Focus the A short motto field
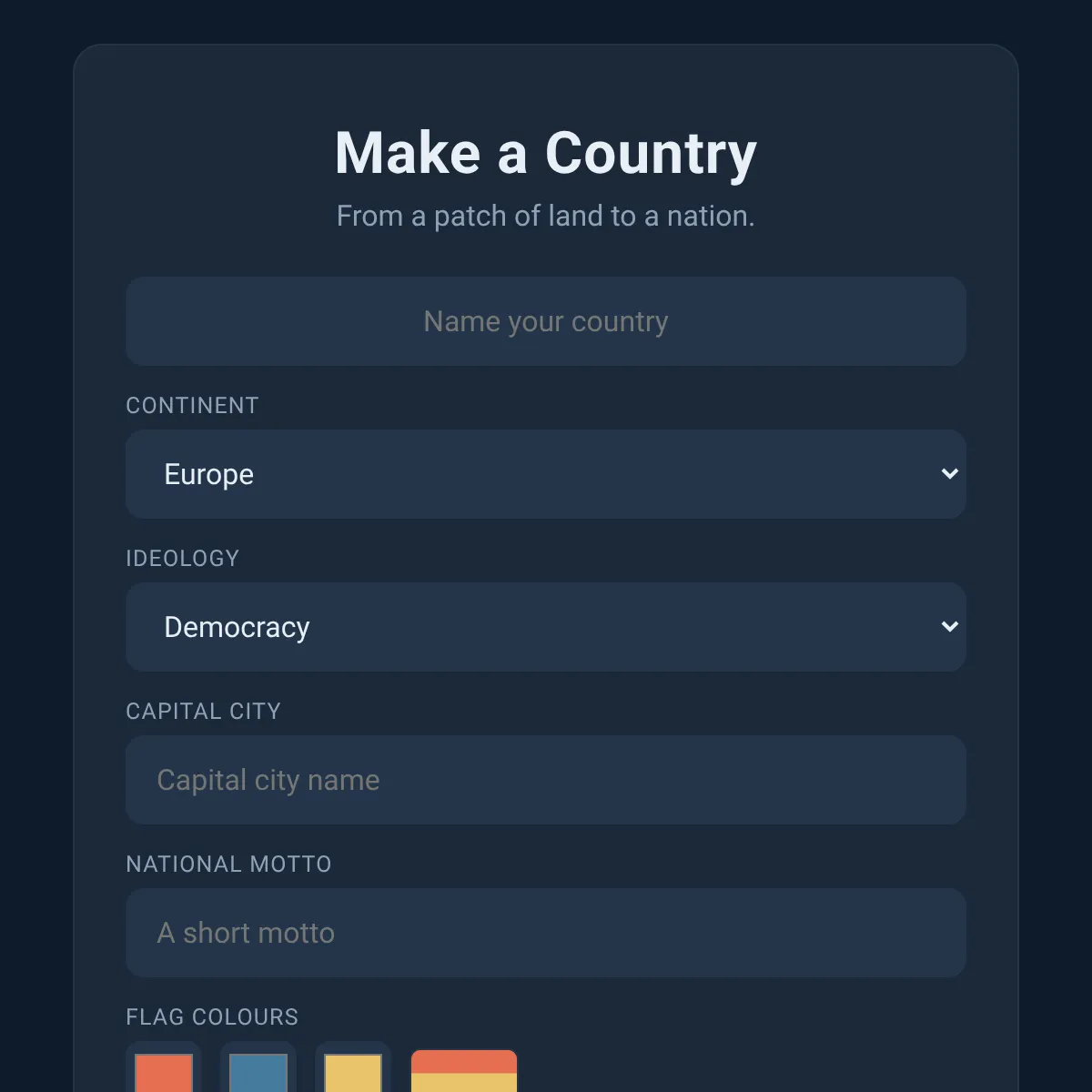This screenshot has width=1092, height=1092. (546, 933)
